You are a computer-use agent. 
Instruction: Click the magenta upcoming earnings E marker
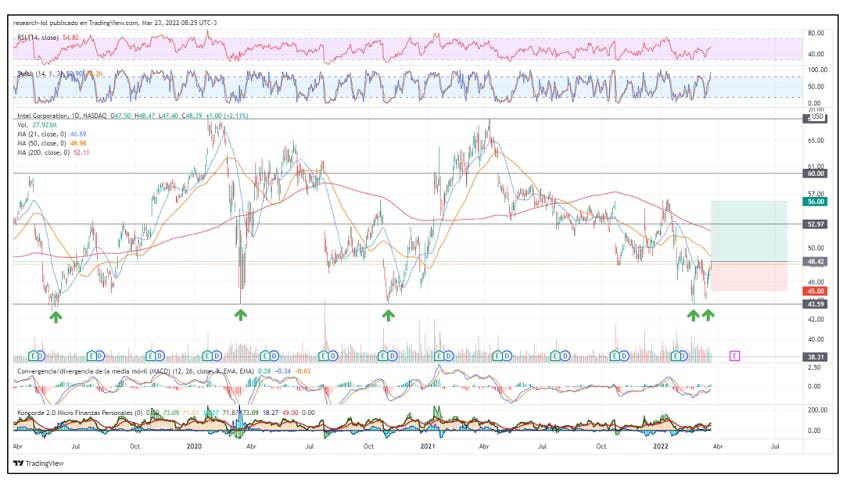click(735, 356)
